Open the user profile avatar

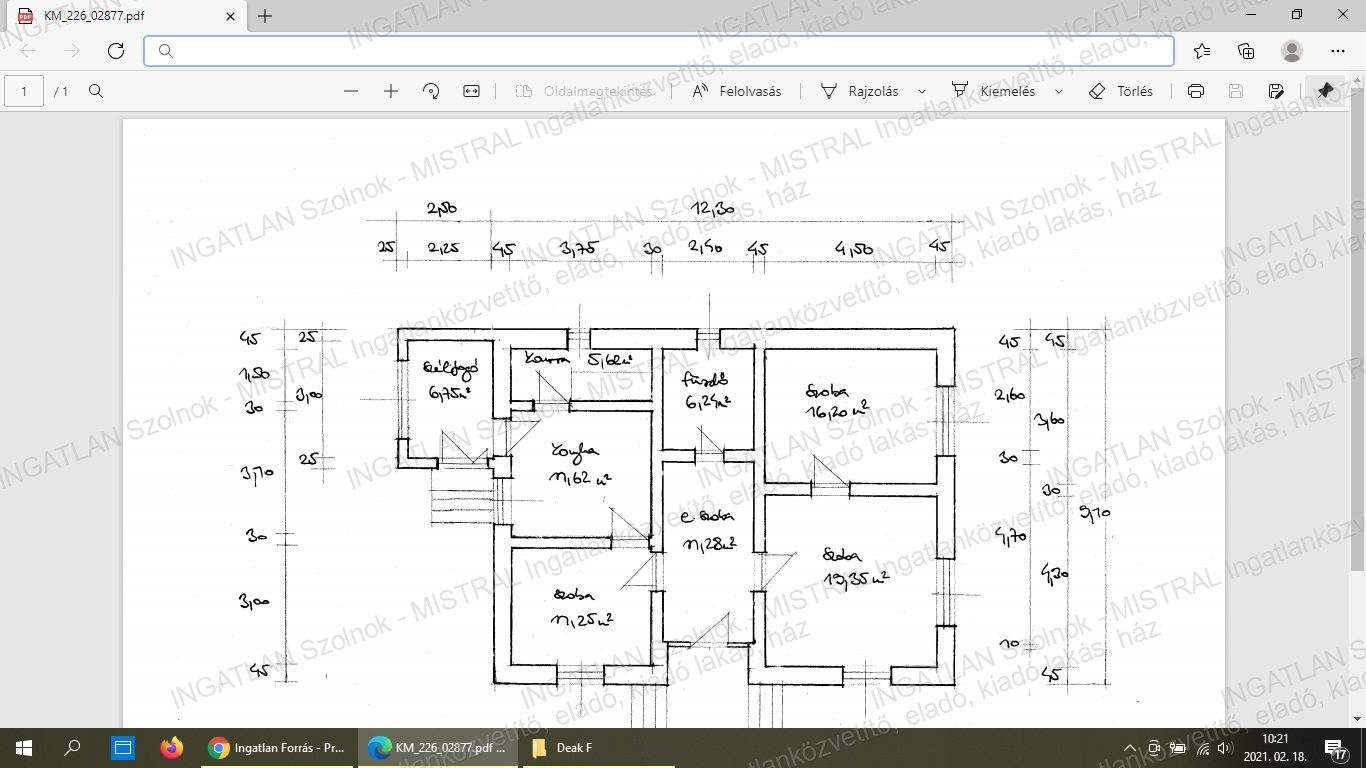(x=1292, y=51)
